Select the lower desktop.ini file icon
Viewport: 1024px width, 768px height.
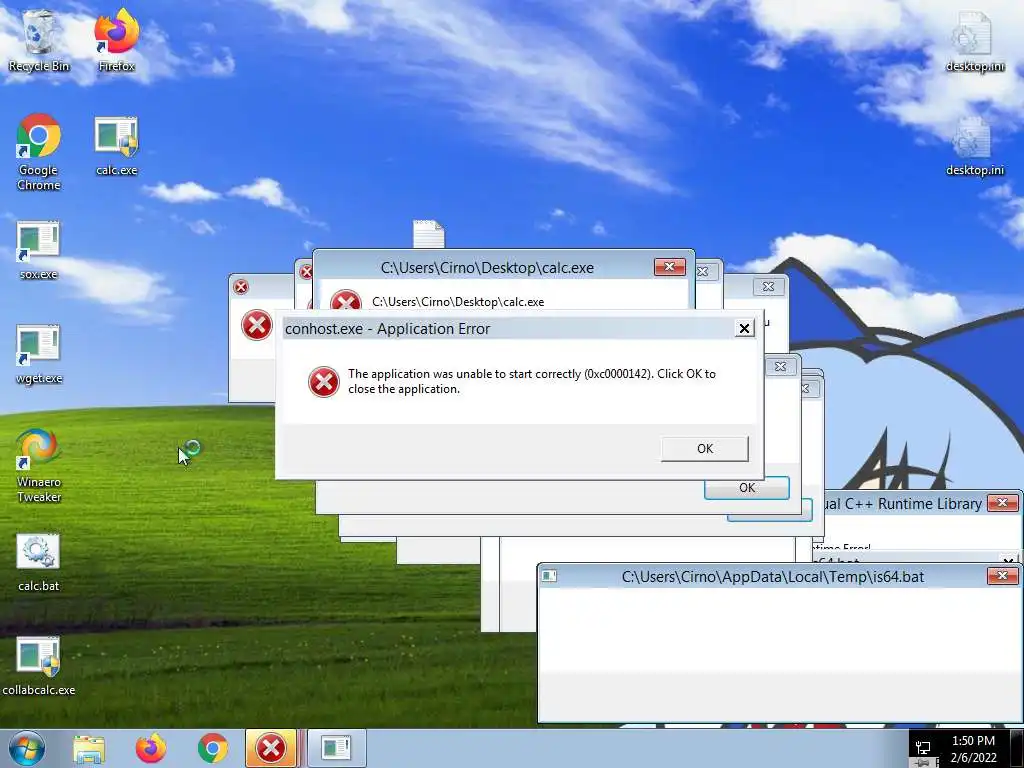click(975, 146)
